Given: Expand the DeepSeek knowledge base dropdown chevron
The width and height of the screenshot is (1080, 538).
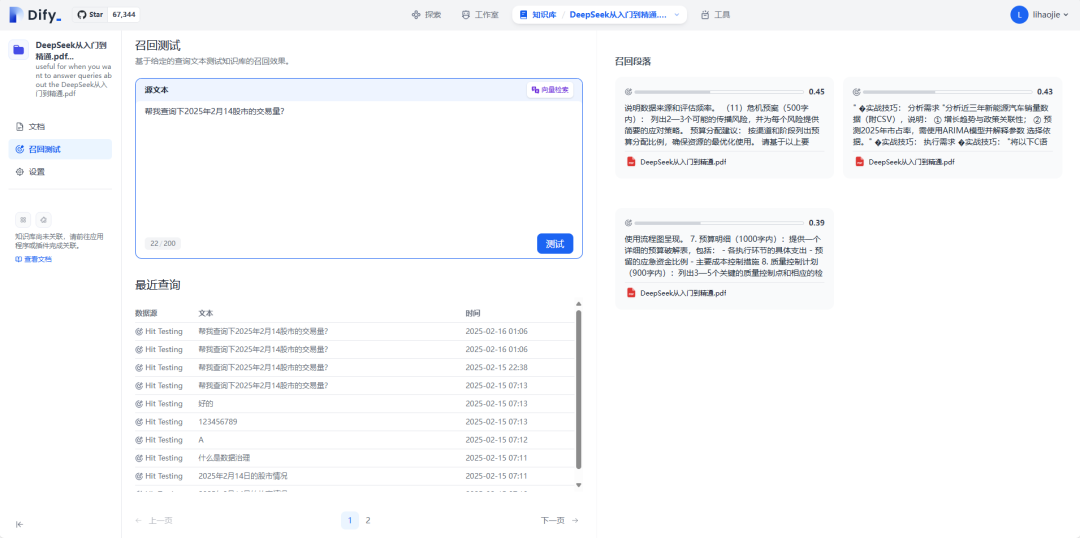Looking at the screenshot, I should pos(676,14).
